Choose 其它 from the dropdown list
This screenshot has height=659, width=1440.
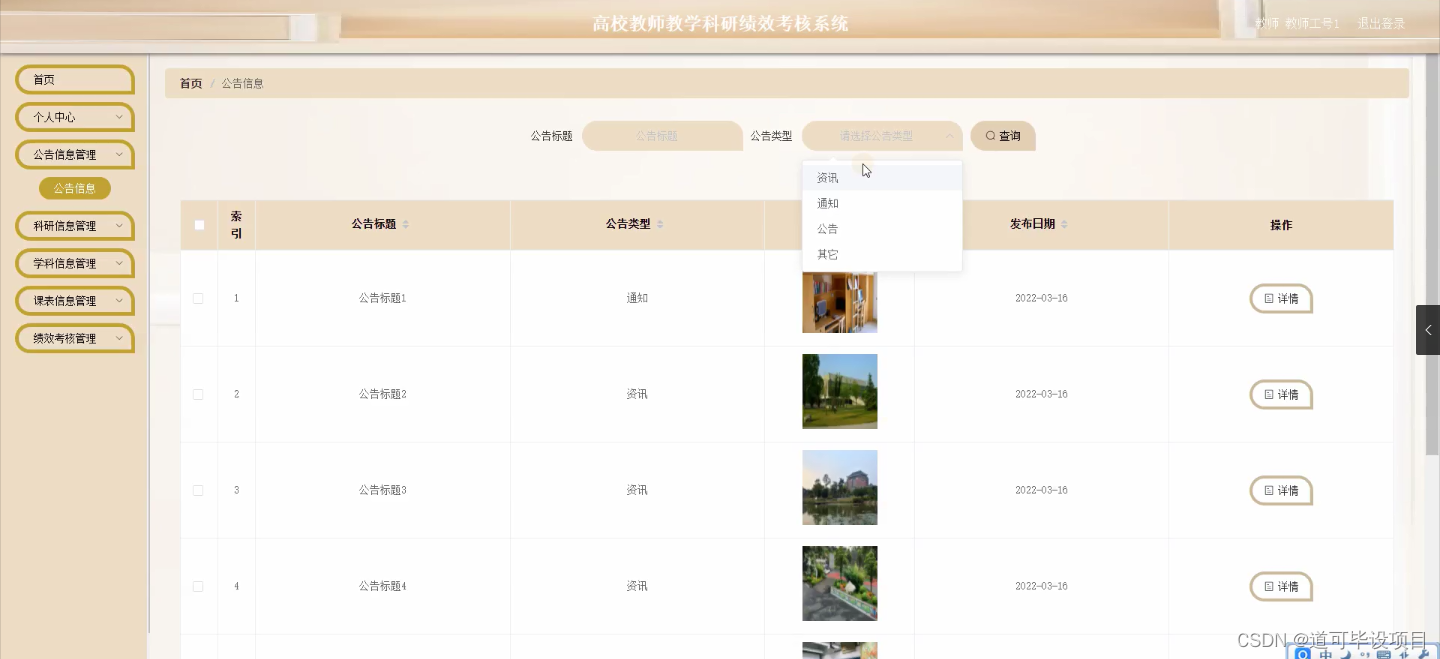pyautogui.click(x=882, y=255)
